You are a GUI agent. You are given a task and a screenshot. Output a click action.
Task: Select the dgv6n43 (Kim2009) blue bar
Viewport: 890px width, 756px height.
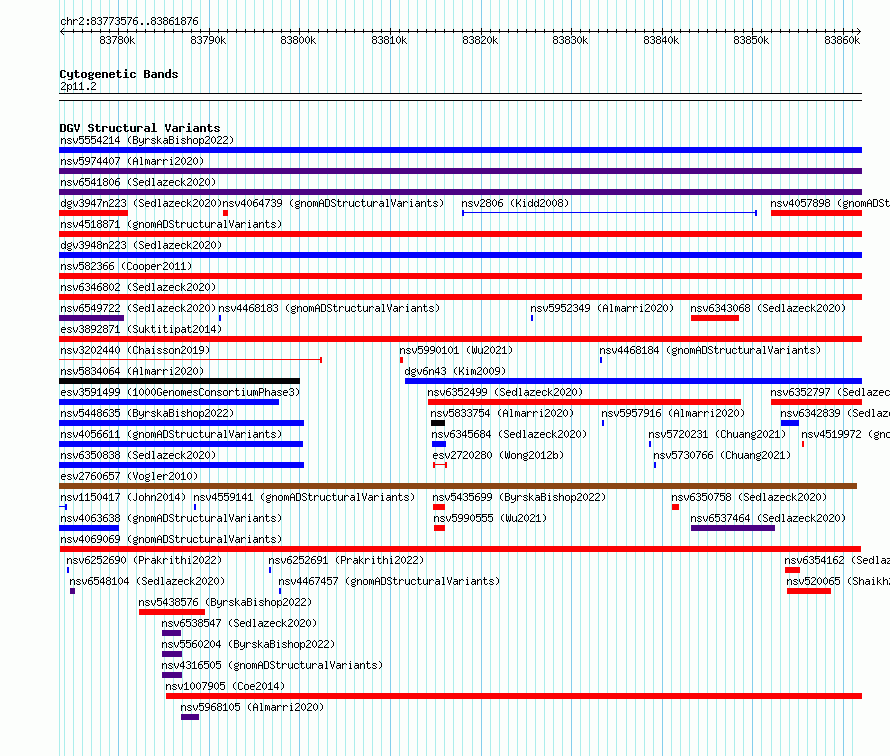633,381
